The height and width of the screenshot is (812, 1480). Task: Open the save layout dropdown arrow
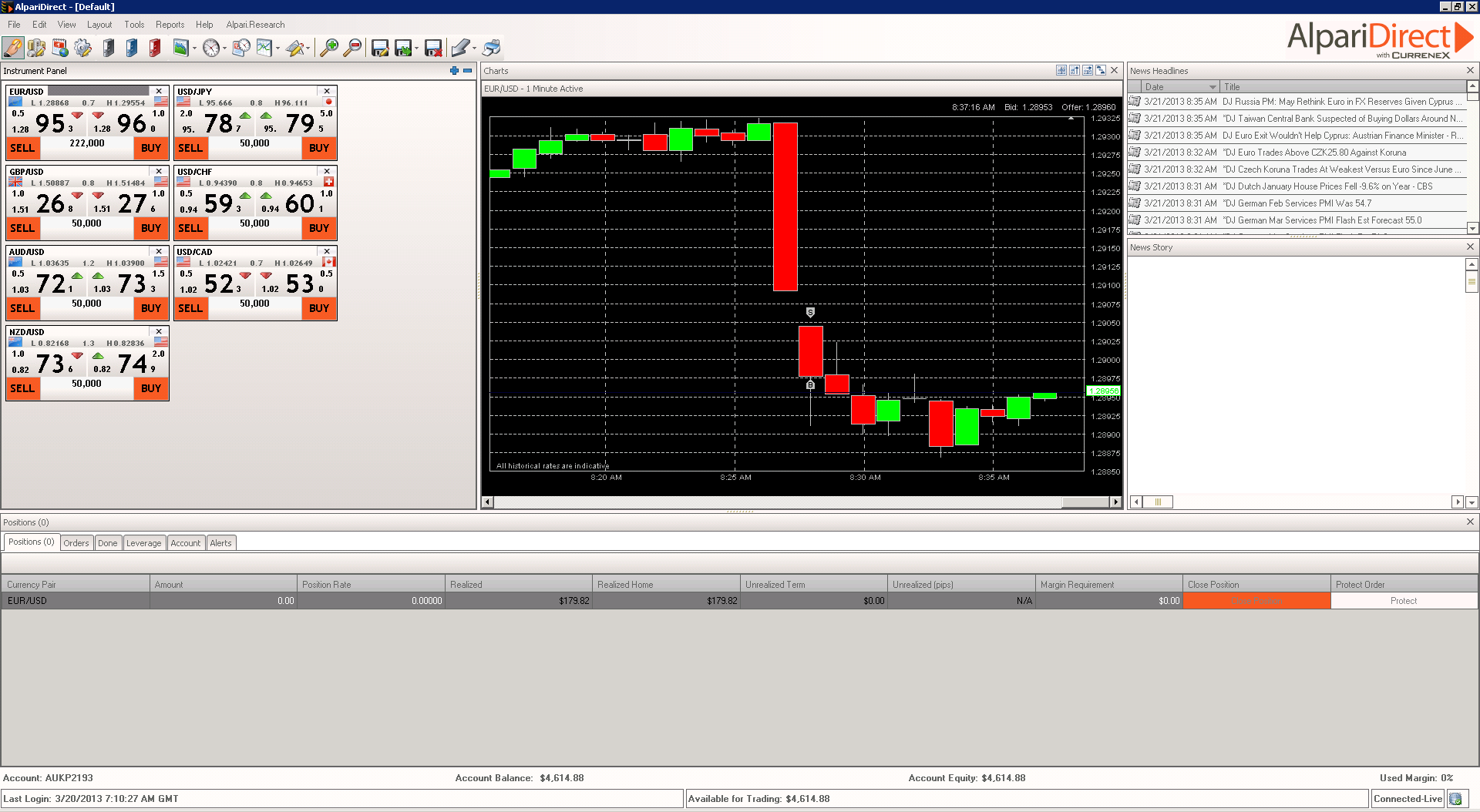pos(416,49)
